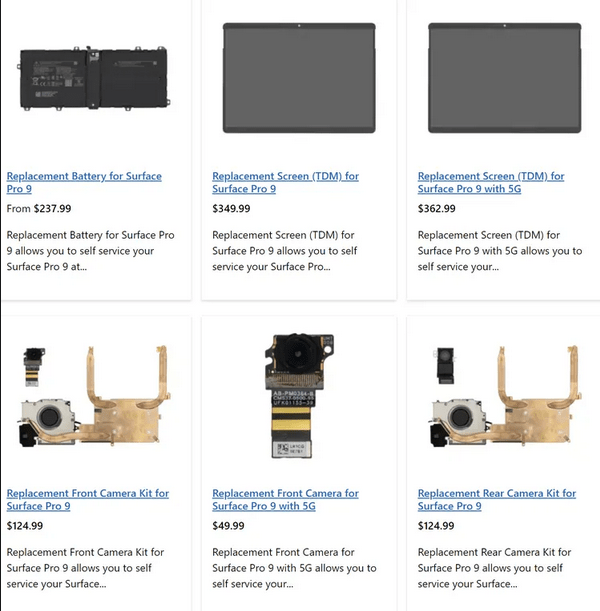Open Replacement Battery for Surface Pro 9 link
This screenshot has height=611, width=600.
84,182
